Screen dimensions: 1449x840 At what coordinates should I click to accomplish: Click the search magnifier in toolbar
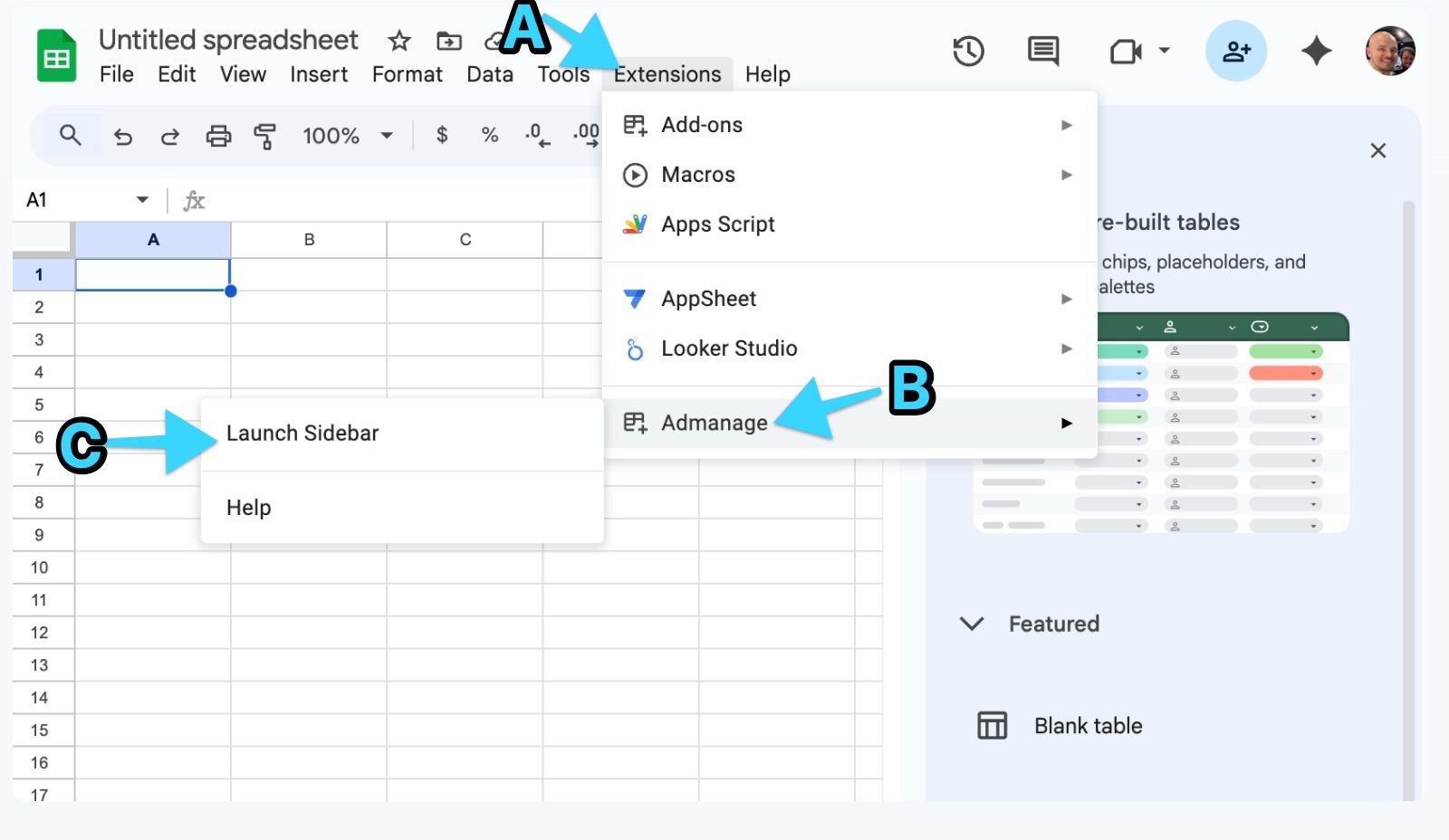click(70, 136)
